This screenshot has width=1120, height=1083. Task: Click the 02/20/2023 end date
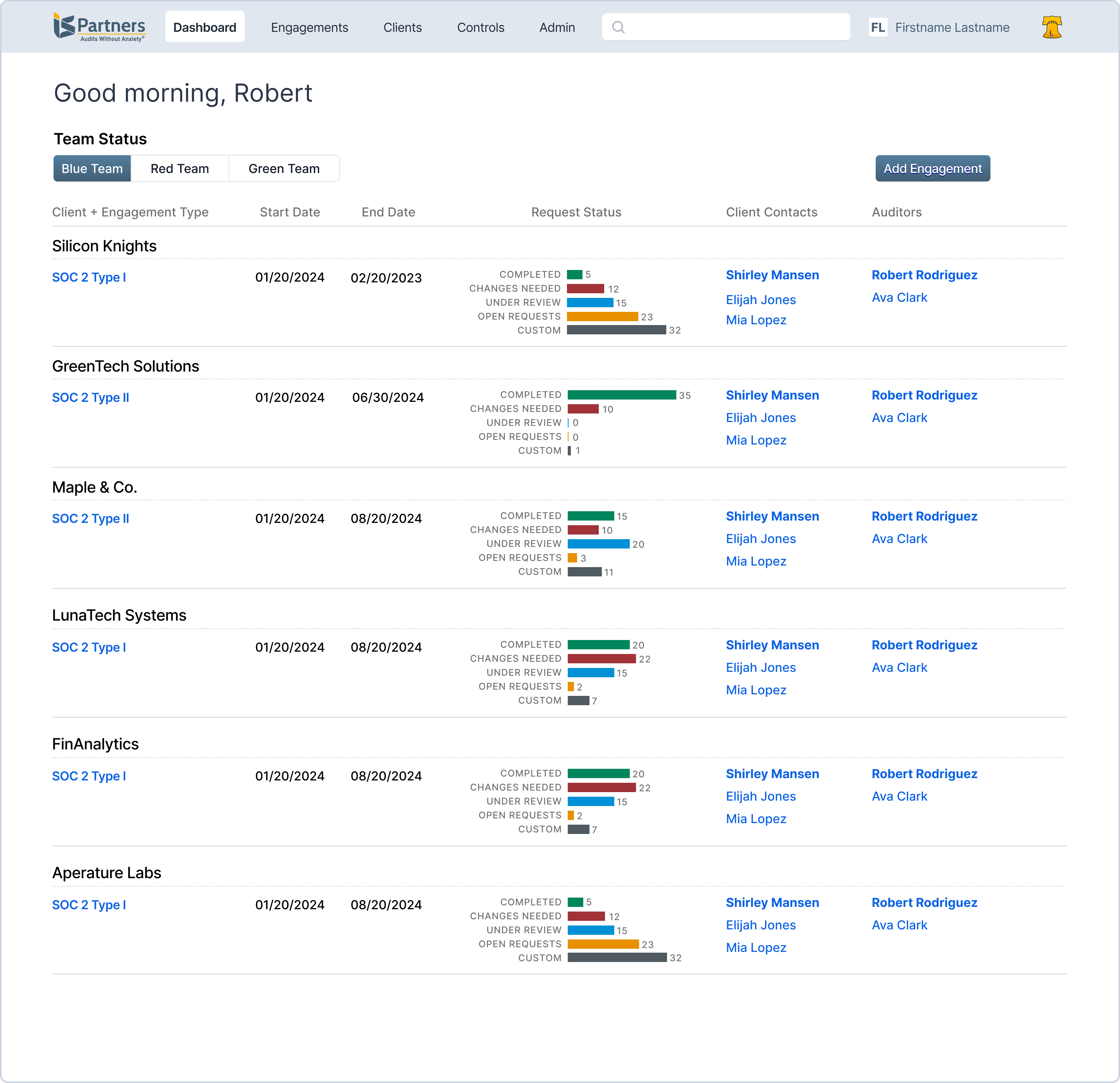pyautogui.click(x=386, y=278)
